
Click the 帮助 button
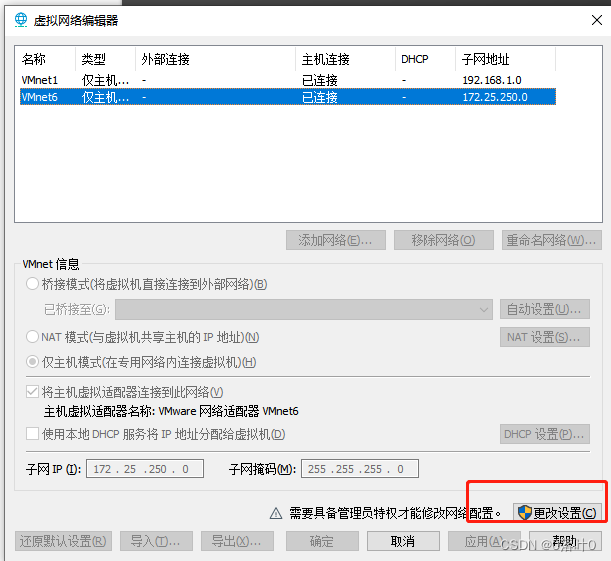point(565,541)
